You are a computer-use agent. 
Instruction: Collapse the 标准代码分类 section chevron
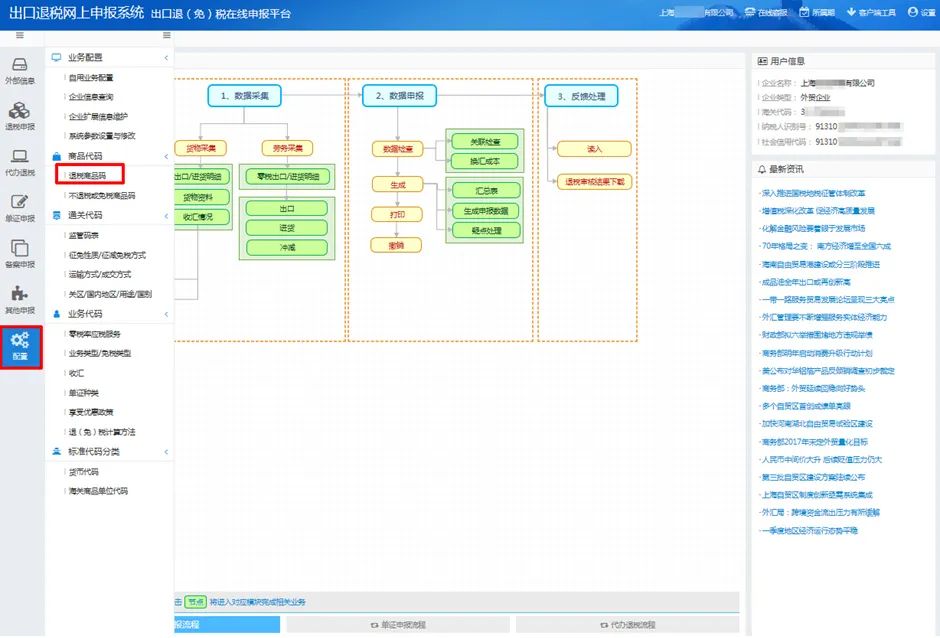(166, 452)
